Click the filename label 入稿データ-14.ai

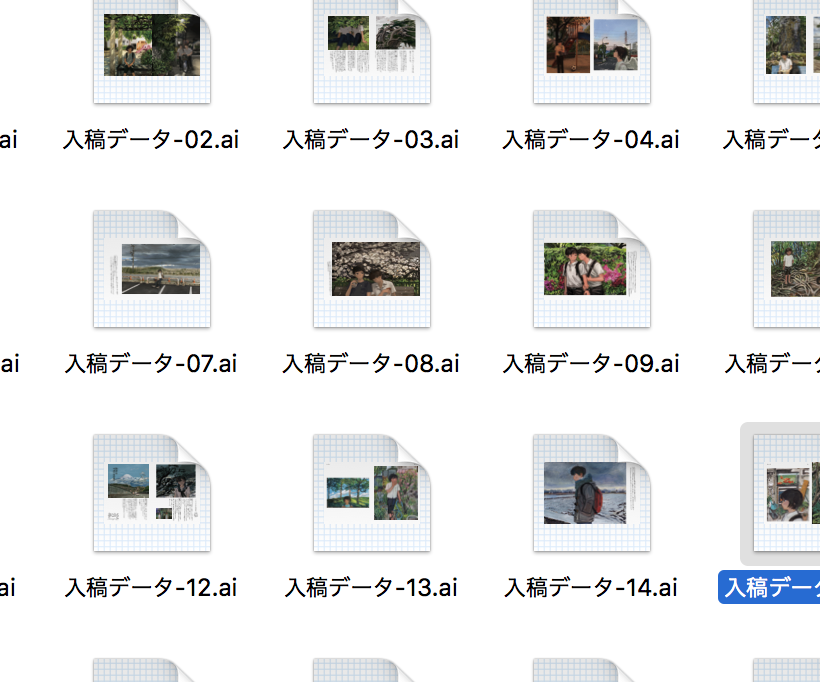tap(591, 587)
